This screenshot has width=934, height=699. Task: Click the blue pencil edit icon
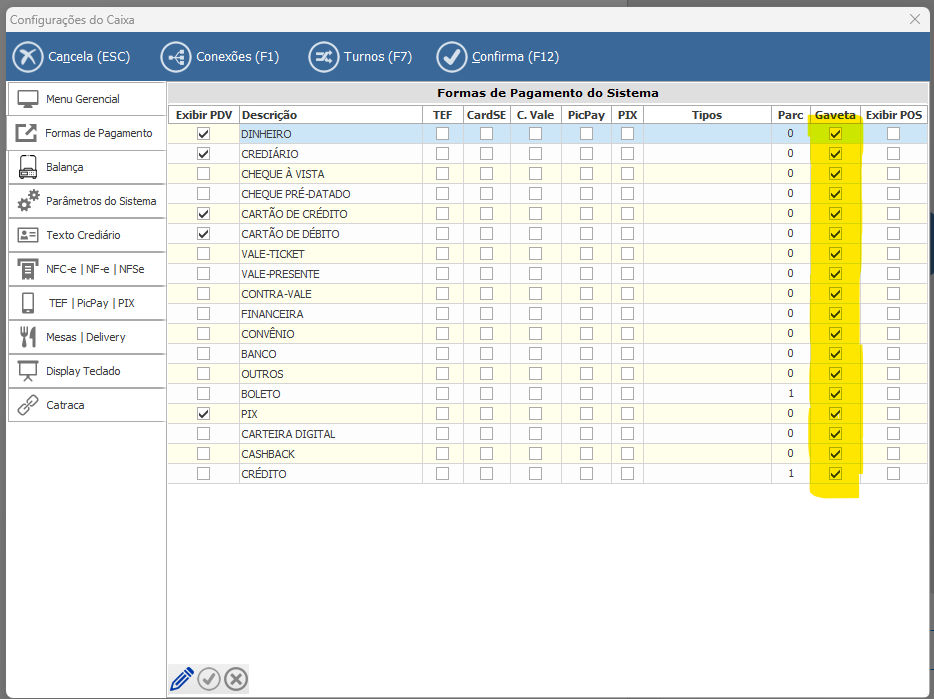click(182, 680)
